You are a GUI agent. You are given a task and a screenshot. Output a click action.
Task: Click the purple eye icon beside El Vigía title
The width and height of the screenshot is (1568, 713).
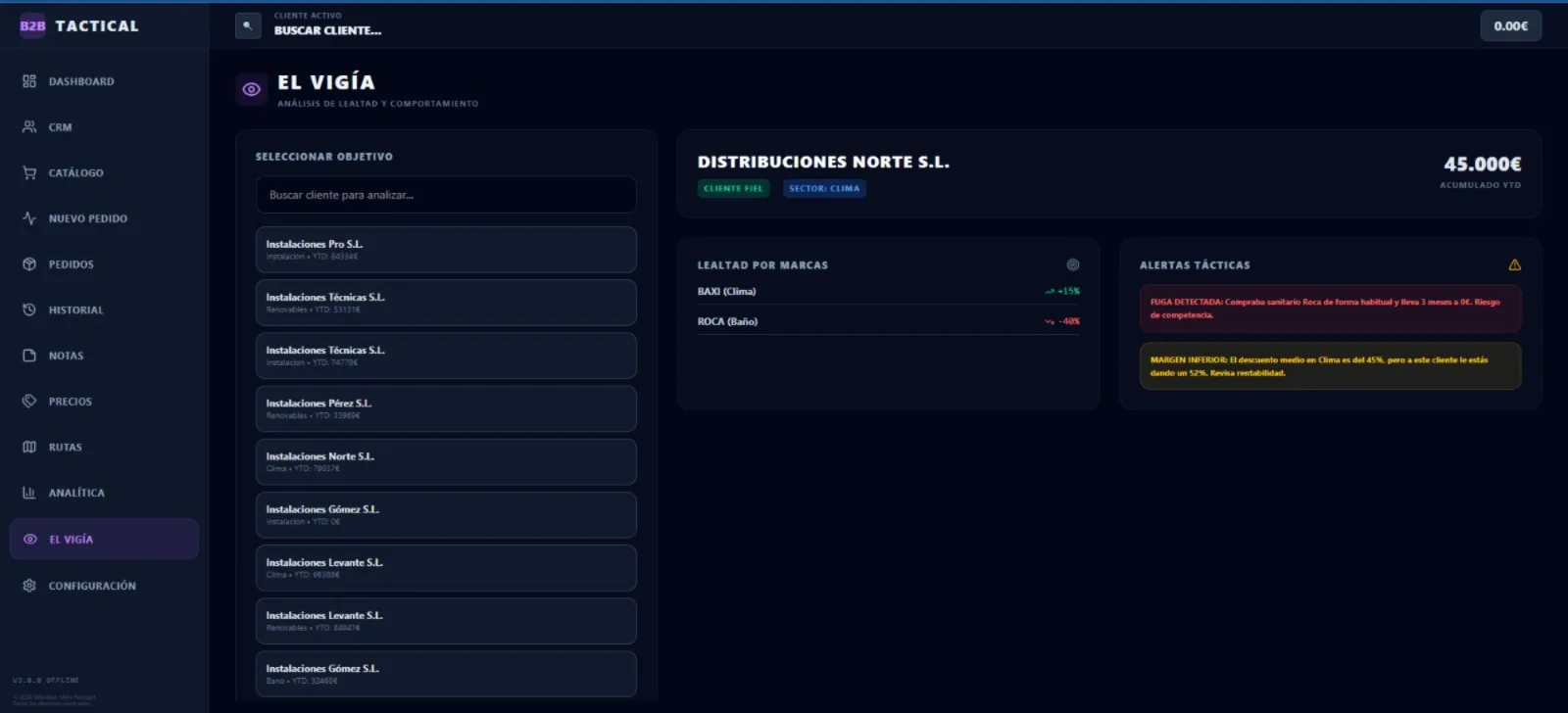click(252, 89)
